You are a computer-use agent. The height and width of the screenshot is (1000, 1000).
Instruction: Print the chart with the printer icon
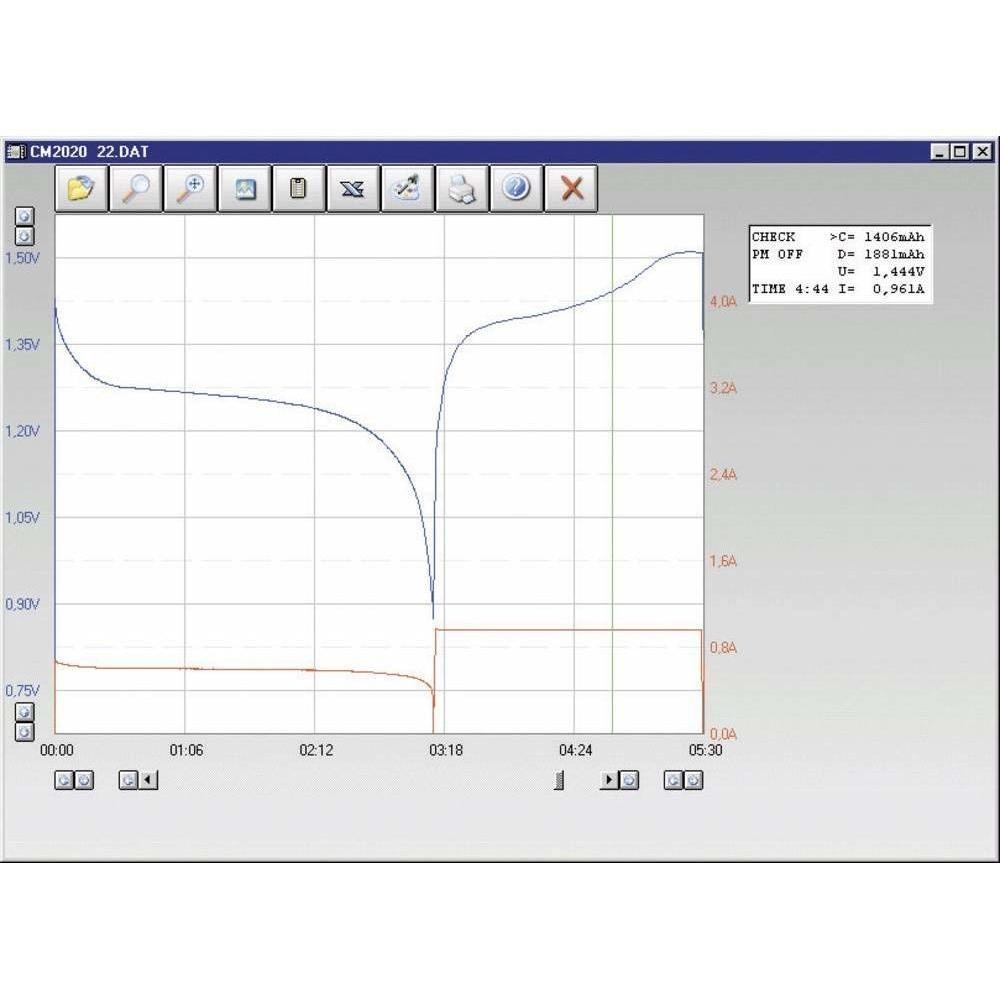[x=462, y=188]
